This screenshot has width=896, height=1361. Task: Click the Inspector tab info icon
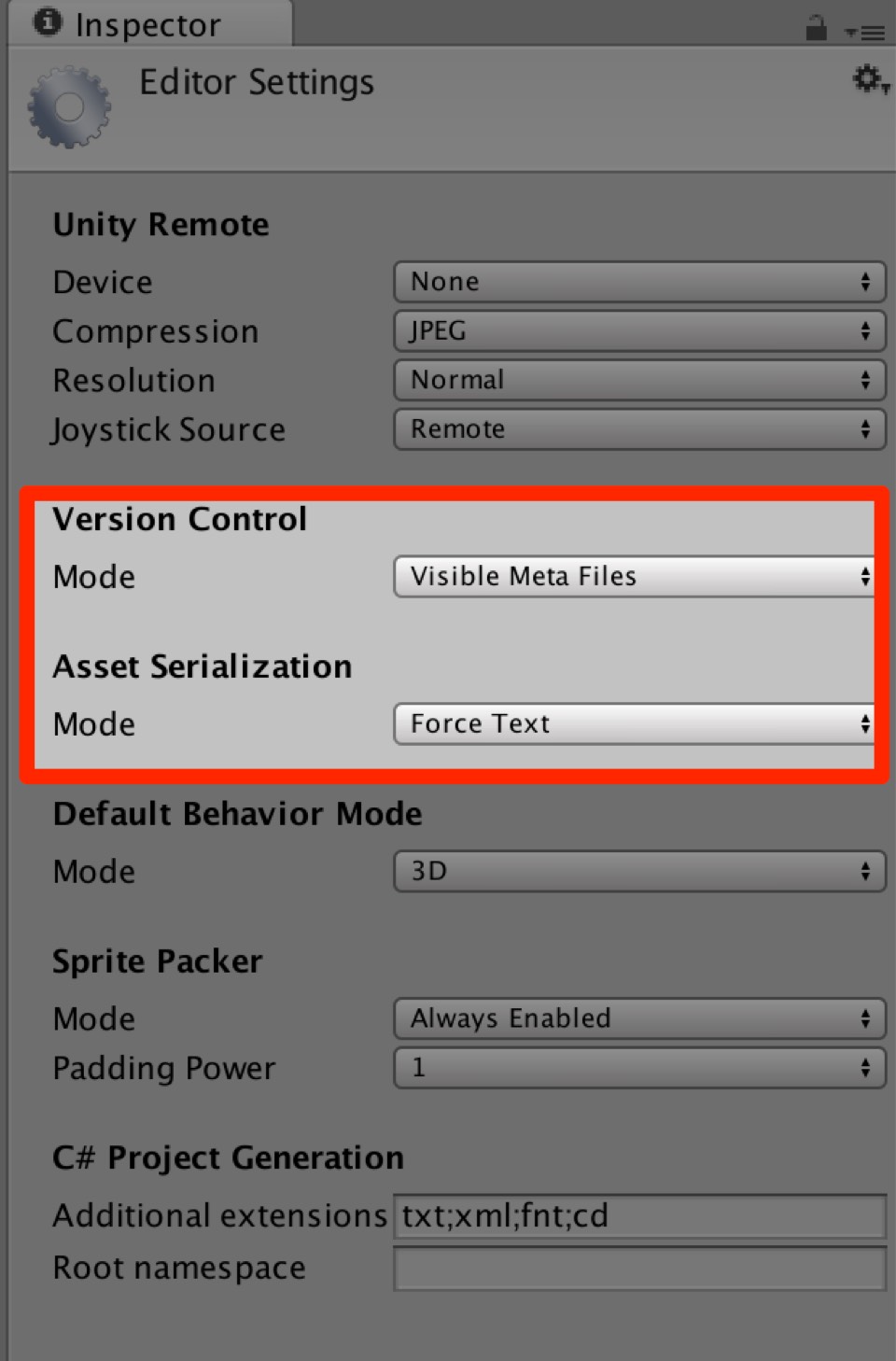(x=48, y=21)
